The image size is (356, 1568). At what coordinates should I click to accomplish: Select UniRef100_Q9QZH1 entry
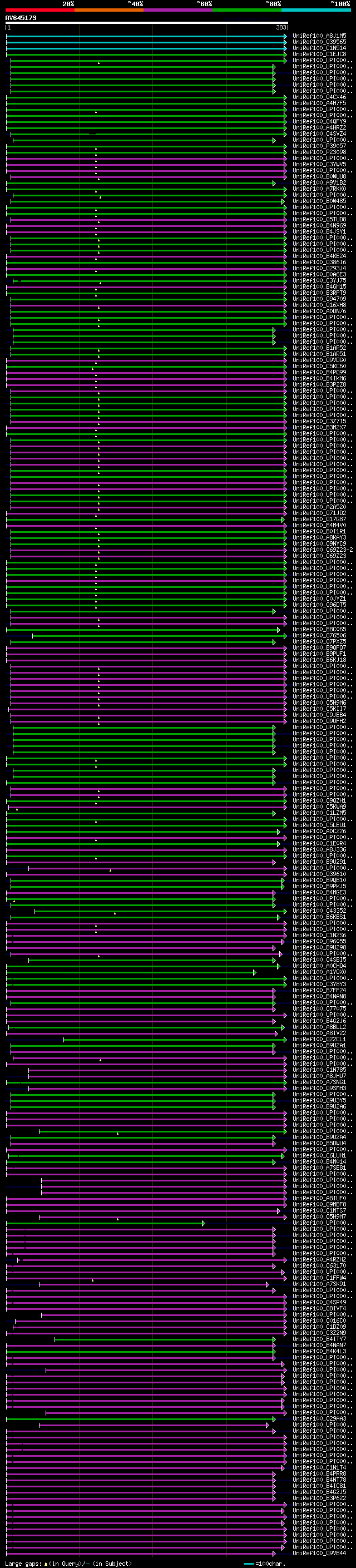click(319, 801)
